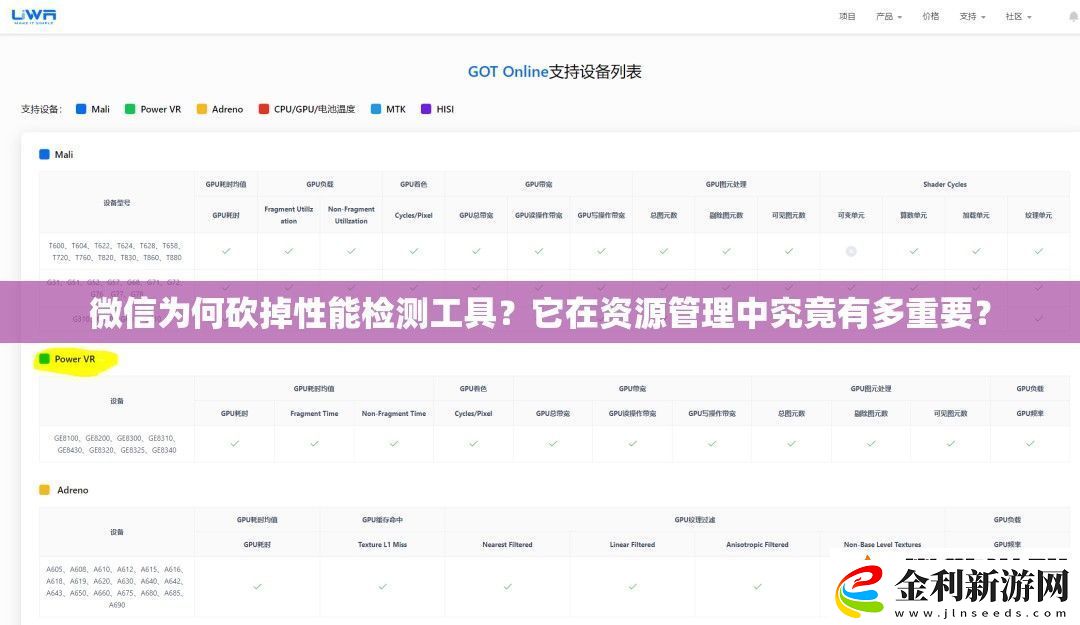Viewport: 1080px width, 625px height.
Task: Click the 算数单元 checkmark in the T600 row
Action: coord(913,252)
